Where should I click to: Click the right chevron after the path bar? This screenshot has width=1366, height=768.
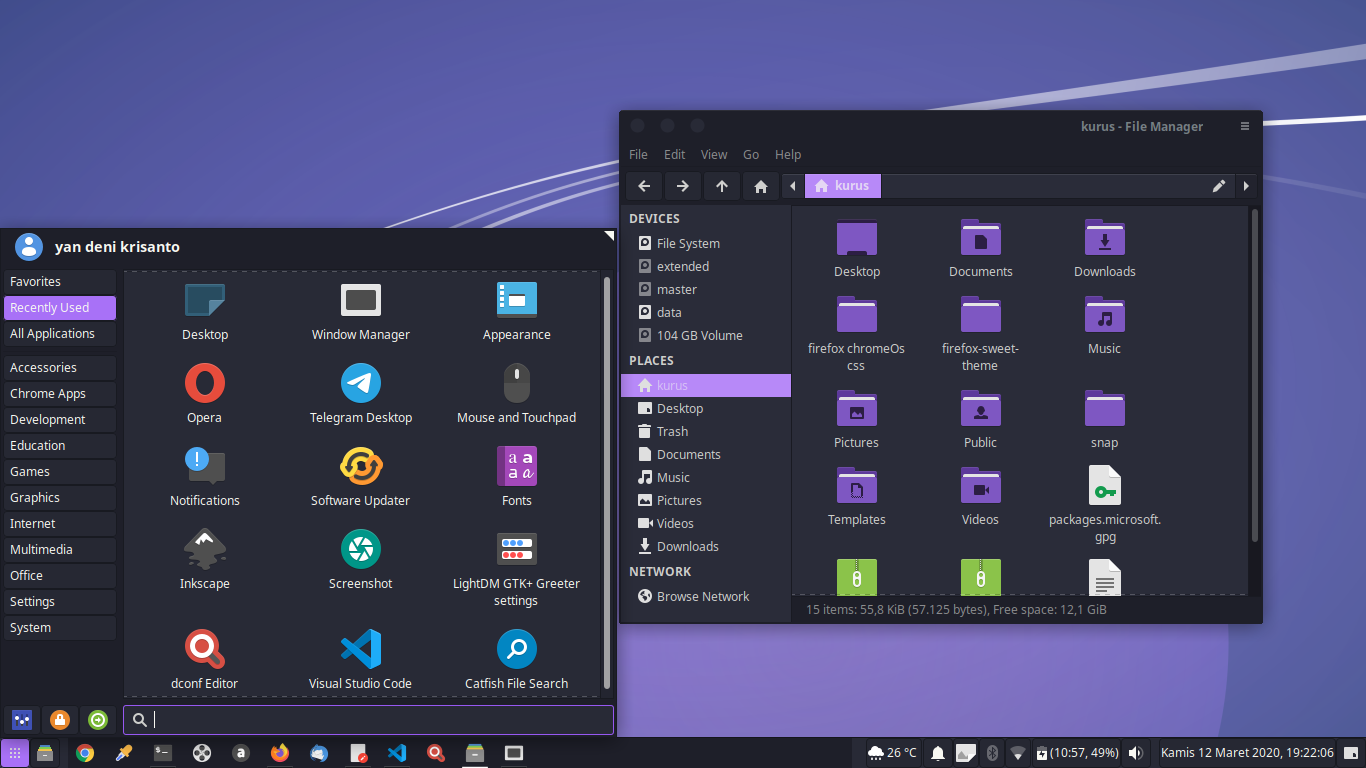1246,185
